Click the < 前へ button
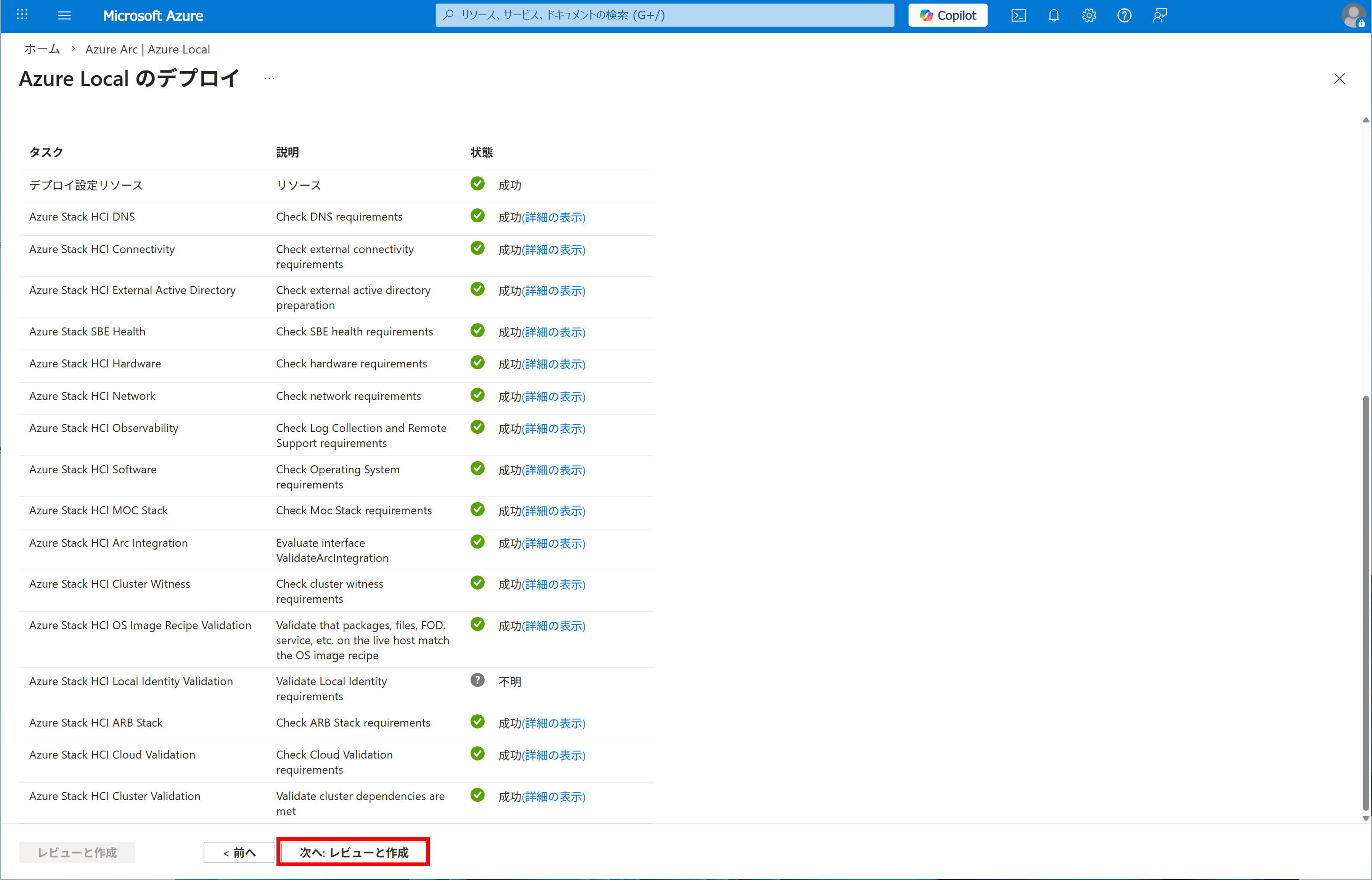 pos(239,853)
